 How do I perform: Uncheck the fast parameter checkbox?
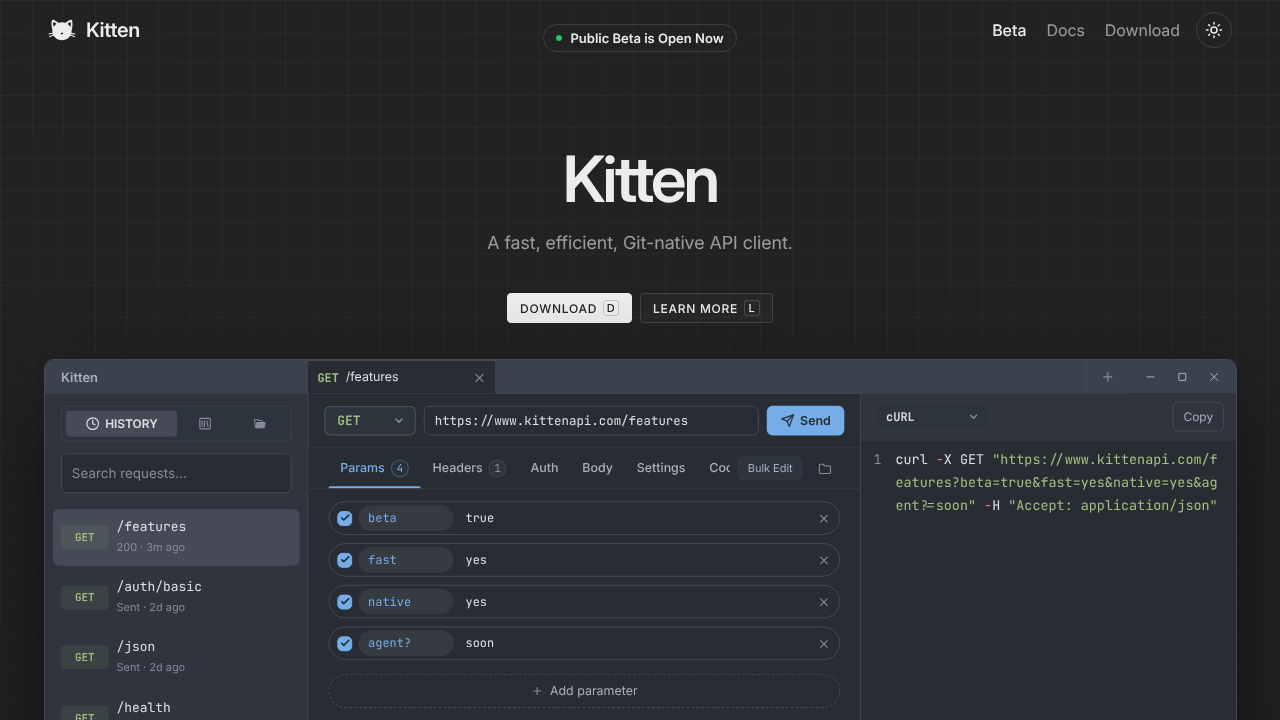coord(345,560)
